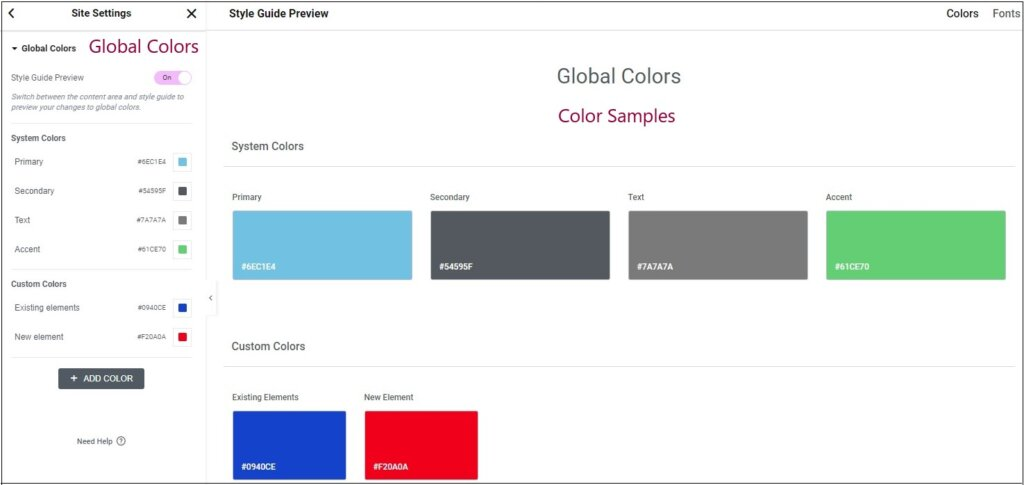Turn off the Style Guide Preview toggle

[172, 77]
